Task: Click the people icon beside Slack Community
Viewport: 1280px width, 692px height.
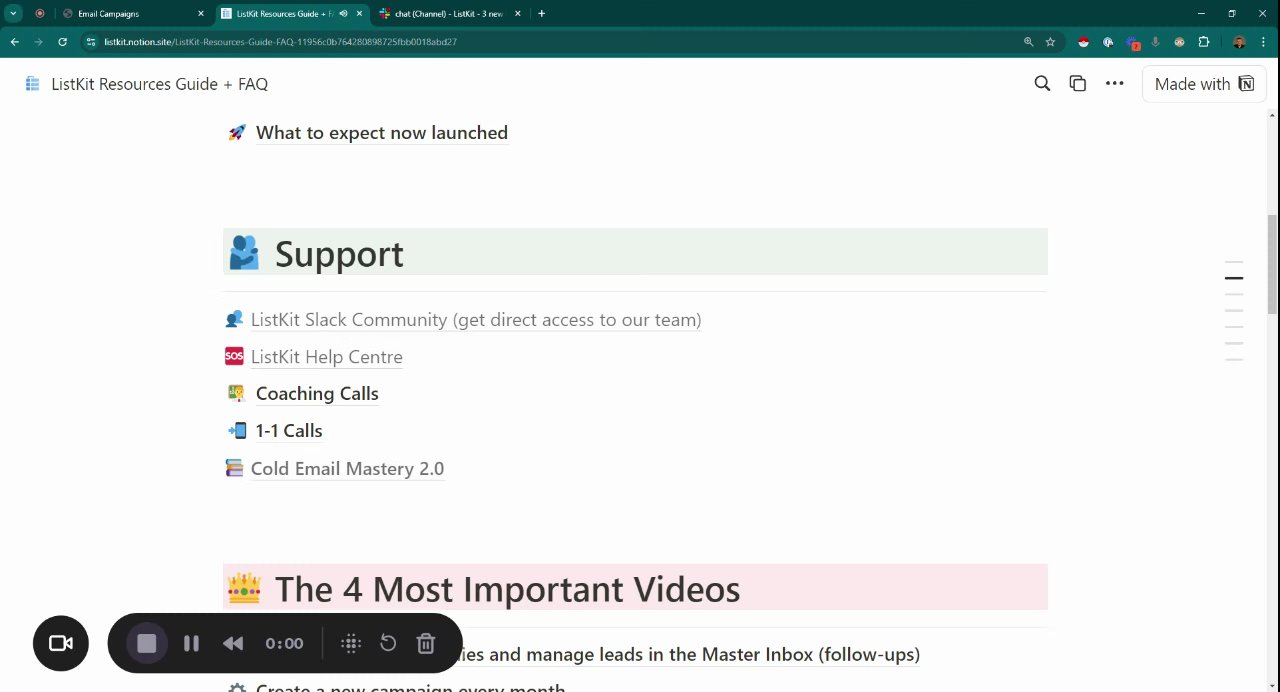Action: pos(234,319)
